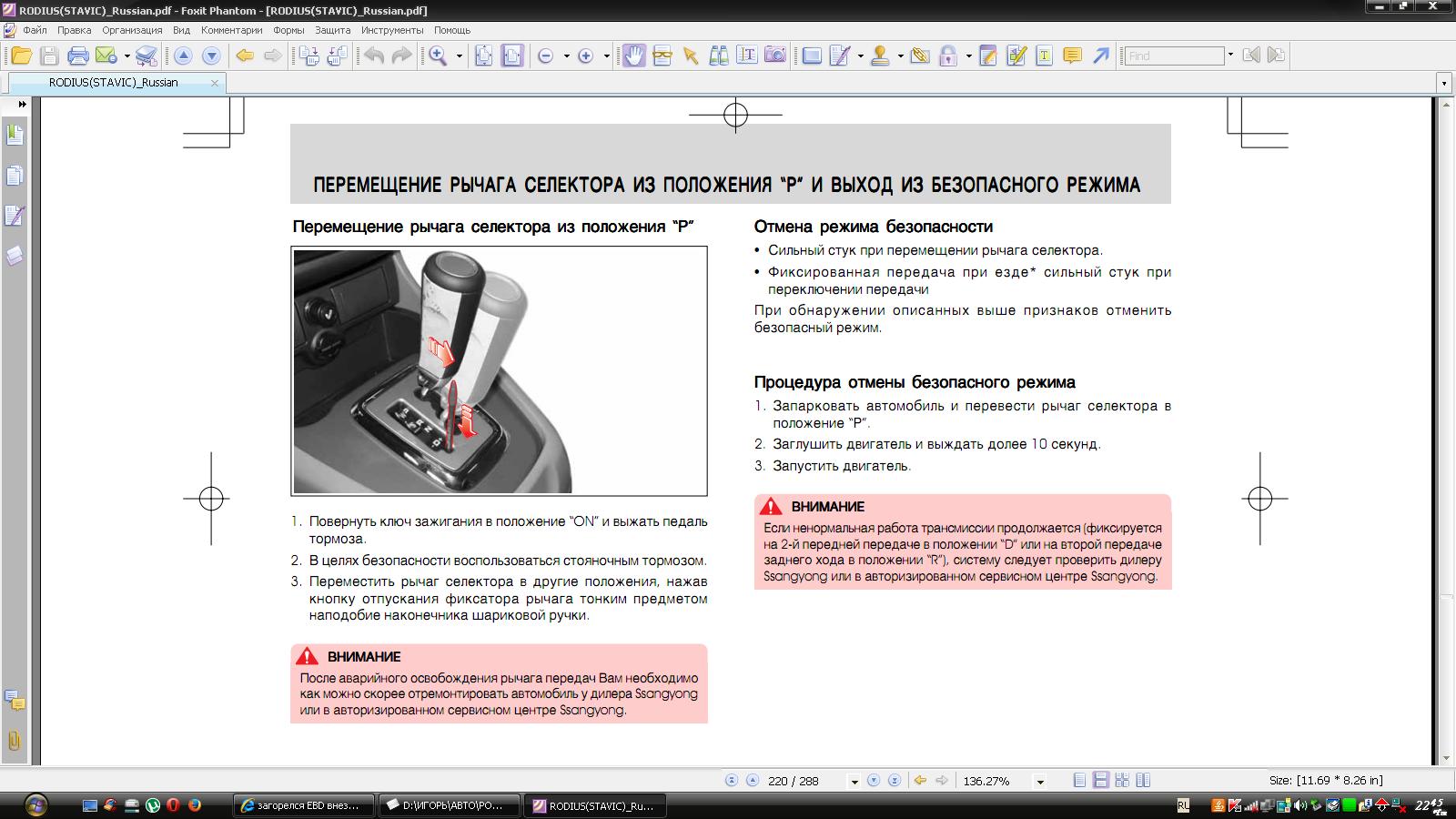The width and height of the screenshot is (1456, 819).
Task: Expand the document tab list dropdown
Action: [x=1443, y=83]
